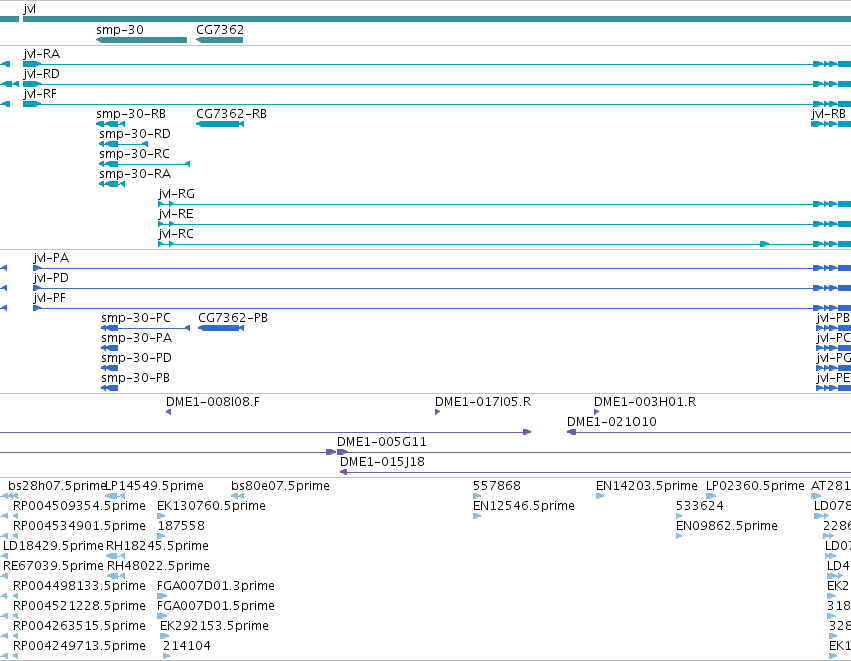Click EST label EN12546.5prime

(x=524, y=506)
